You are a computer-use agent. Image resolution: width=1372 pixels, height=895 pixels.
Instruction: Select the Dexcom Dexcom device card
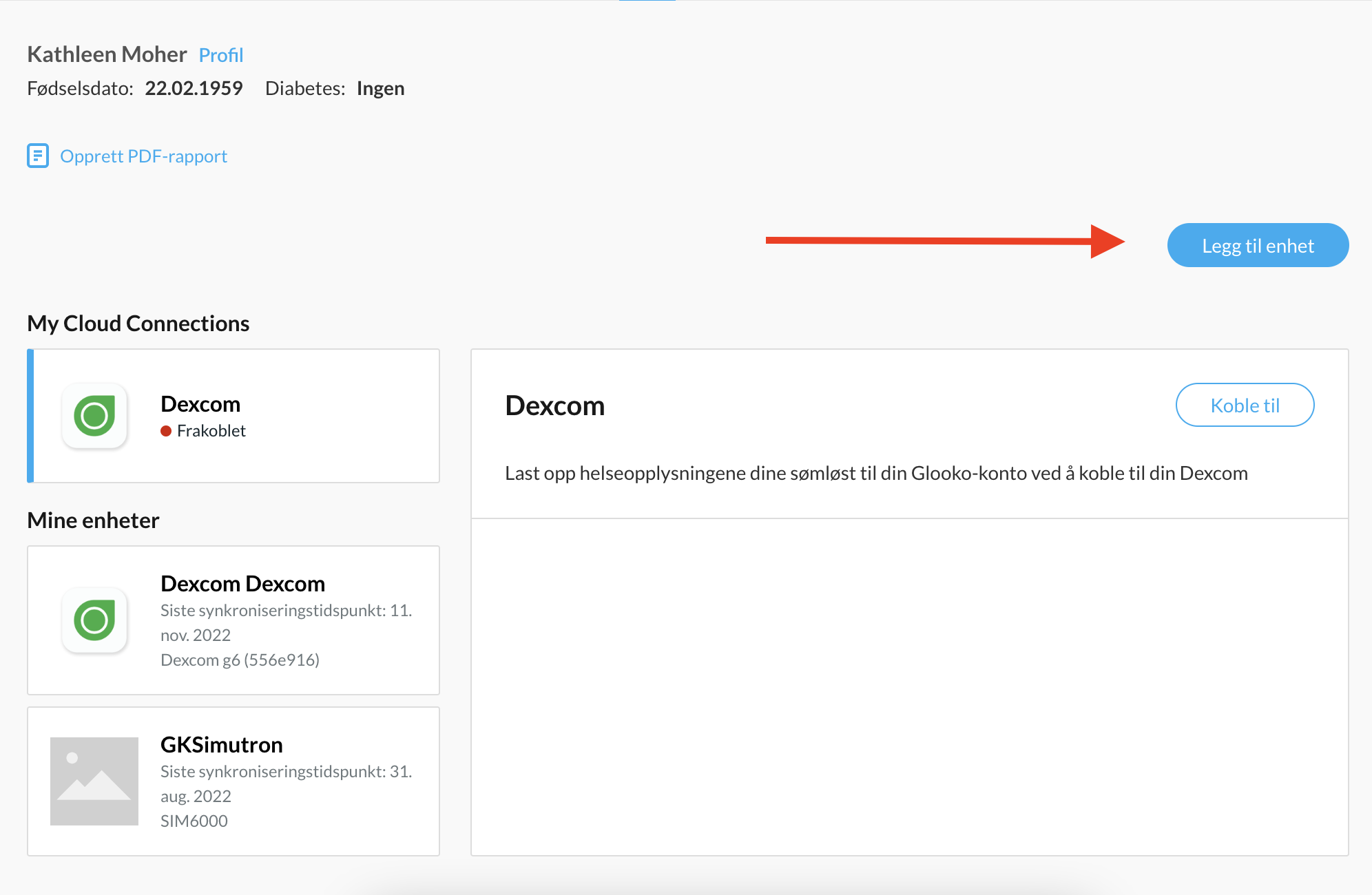pyautogui.click(x=233, y=620)
